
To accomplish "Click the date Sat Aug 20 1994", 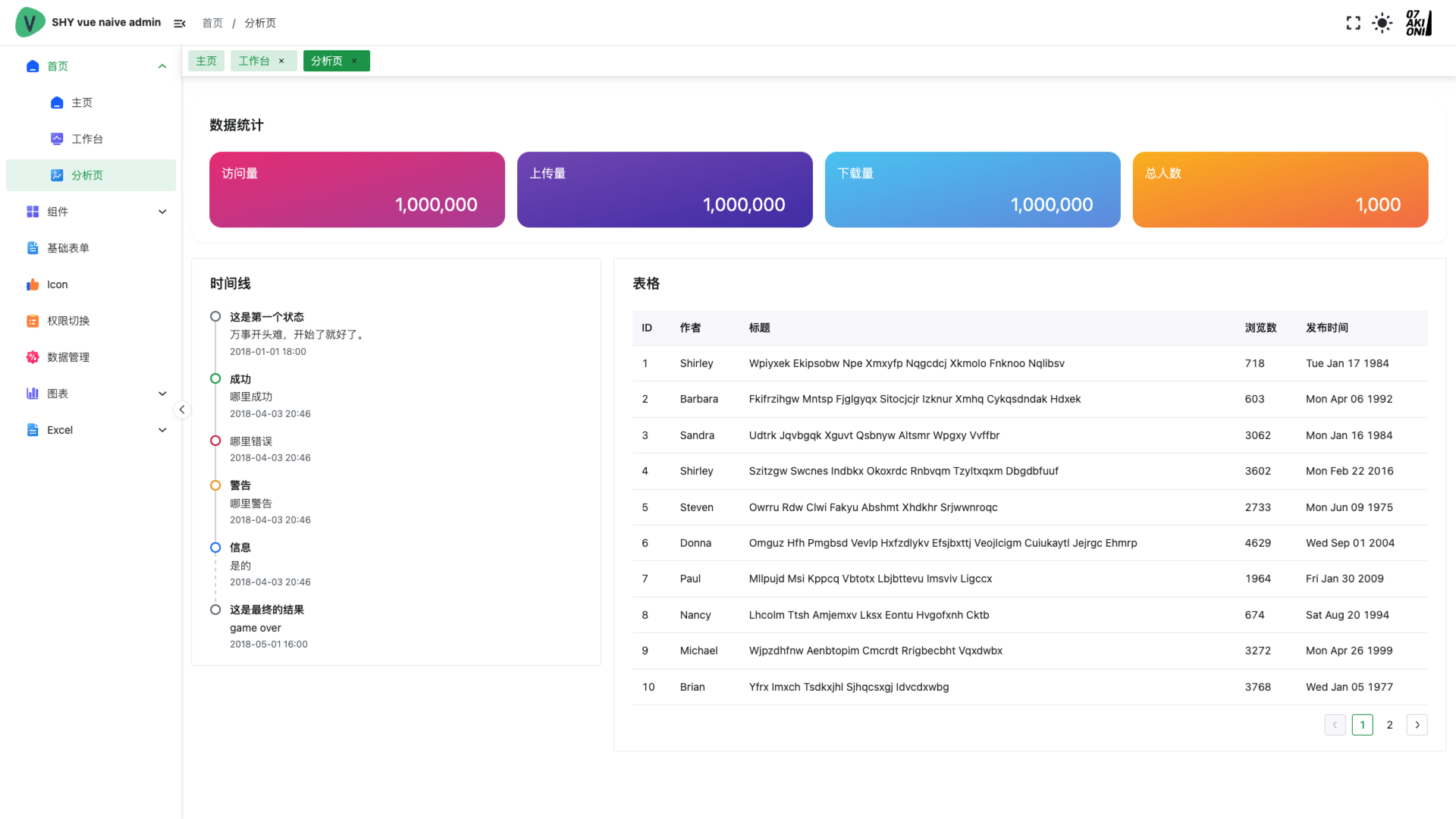I will pos(1348,615).
